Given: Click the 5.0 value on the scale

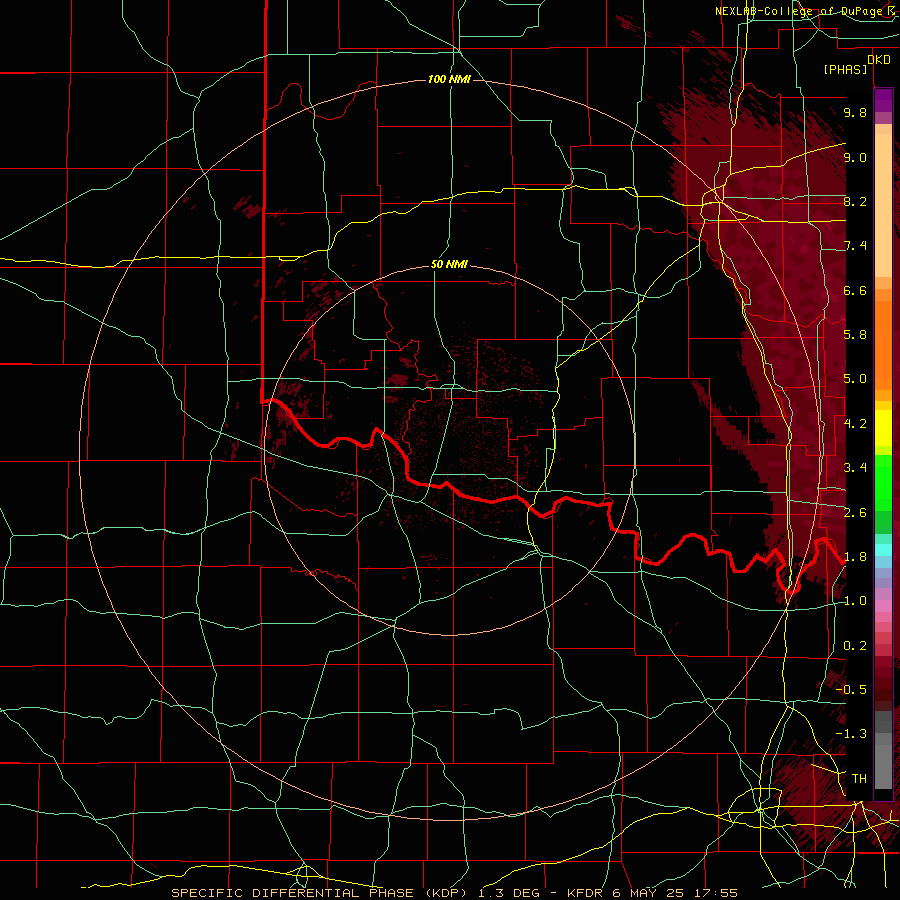Looking at the screenshot, I should tap(855, 379).
